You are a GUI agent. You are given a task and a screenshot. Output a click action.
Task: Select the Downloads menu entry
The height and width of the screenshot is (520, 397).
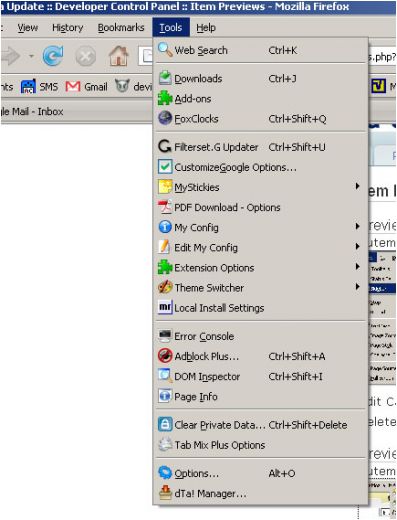261,78
